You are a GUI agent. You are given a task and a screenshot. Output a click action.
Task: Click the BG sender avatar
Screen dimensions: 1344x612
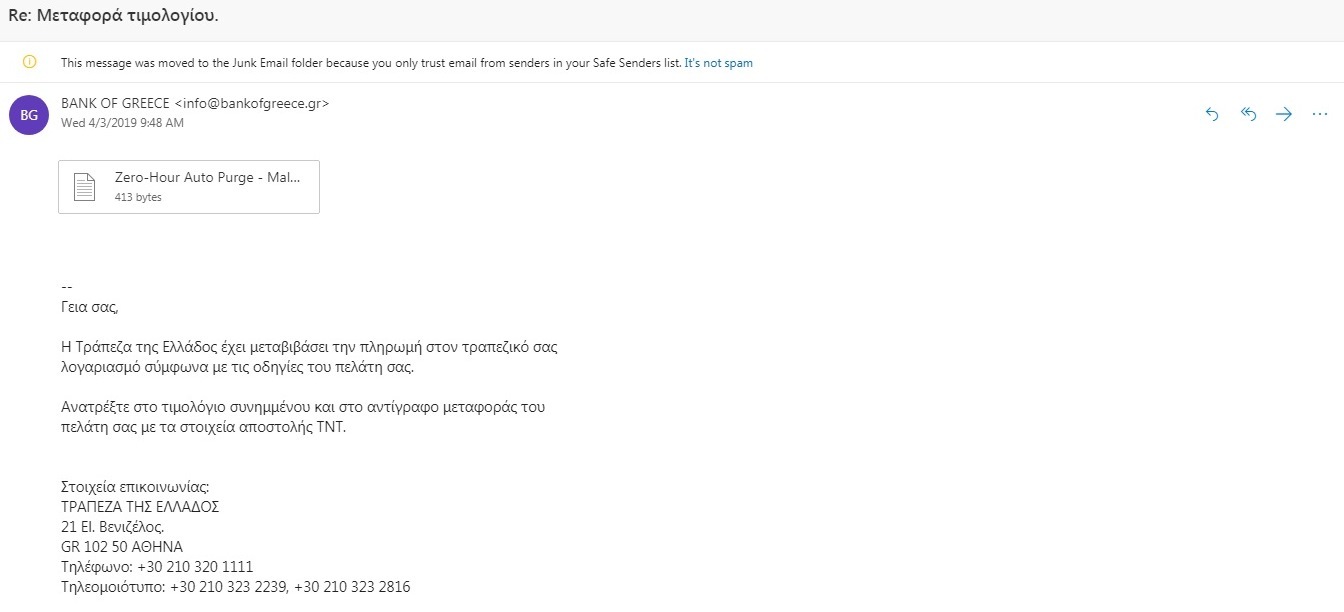(x=29, y=115)
